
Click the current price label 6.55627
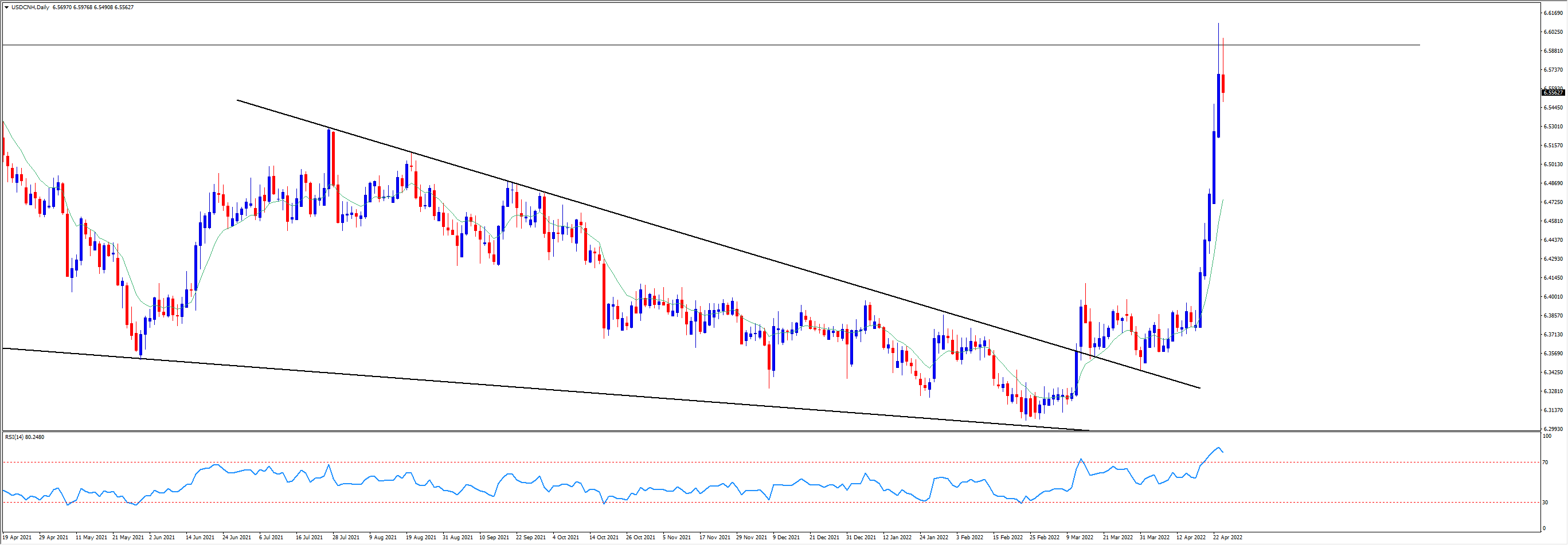pos(1553,92)
